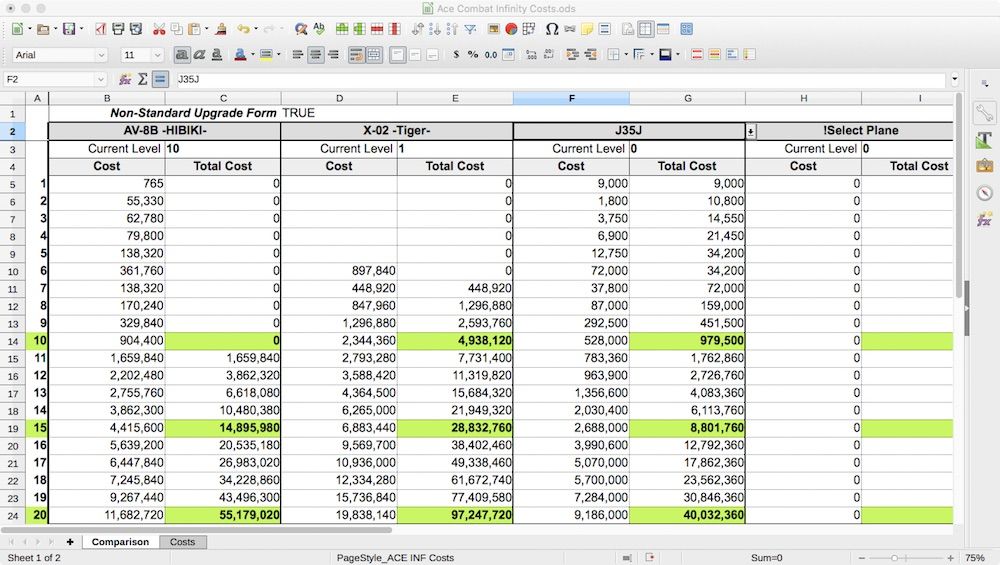Insert a special character with Omega icon

tap(551, 29)
